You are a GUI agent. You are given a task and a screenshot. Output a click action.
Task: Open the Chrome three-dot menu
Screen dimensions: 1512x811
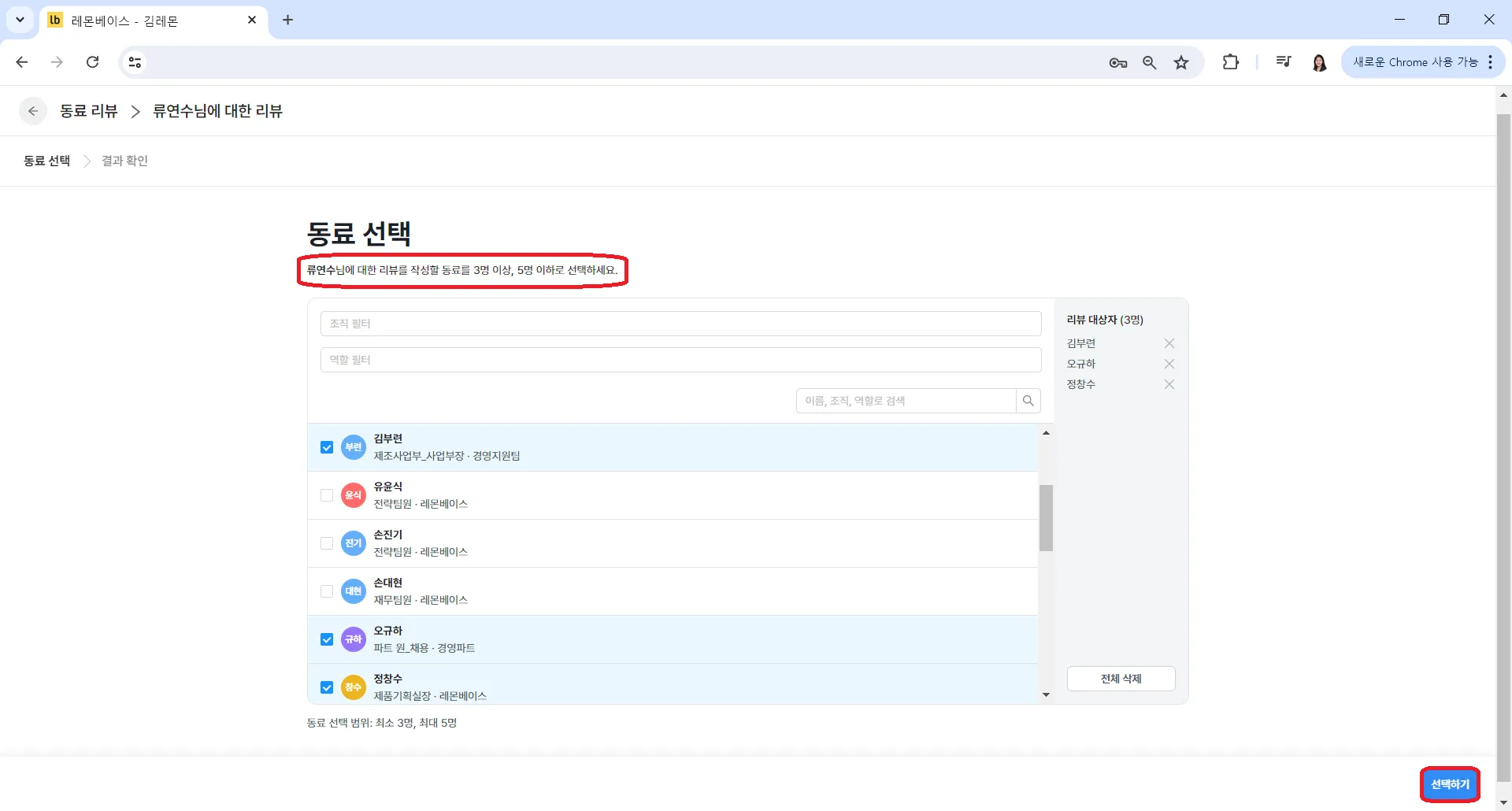[x=1491, y=62]
